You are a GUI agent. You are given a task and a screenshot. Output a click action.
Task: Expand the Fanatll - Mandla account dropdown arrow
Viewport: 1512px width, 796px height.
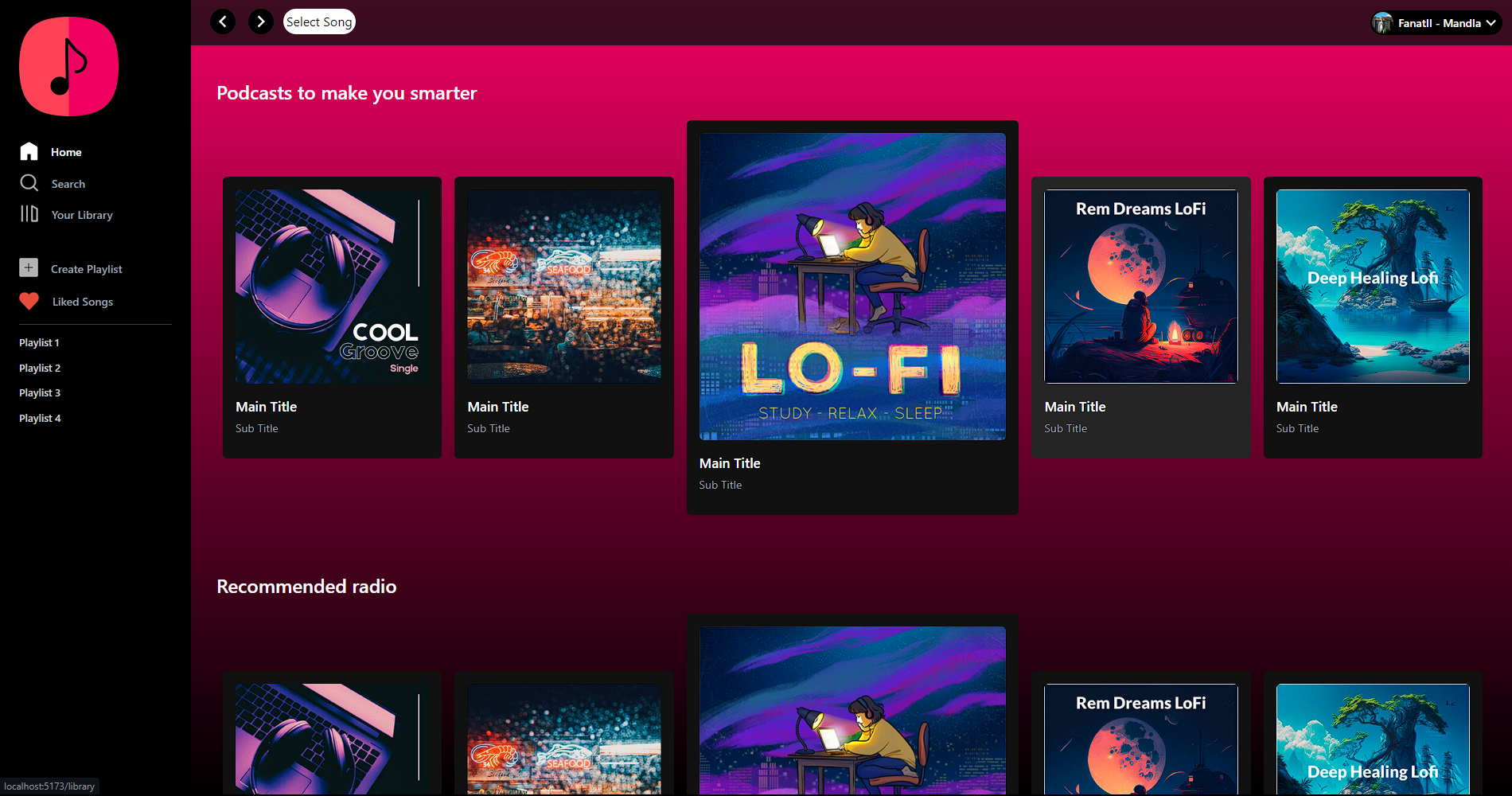pos(1491,23)
